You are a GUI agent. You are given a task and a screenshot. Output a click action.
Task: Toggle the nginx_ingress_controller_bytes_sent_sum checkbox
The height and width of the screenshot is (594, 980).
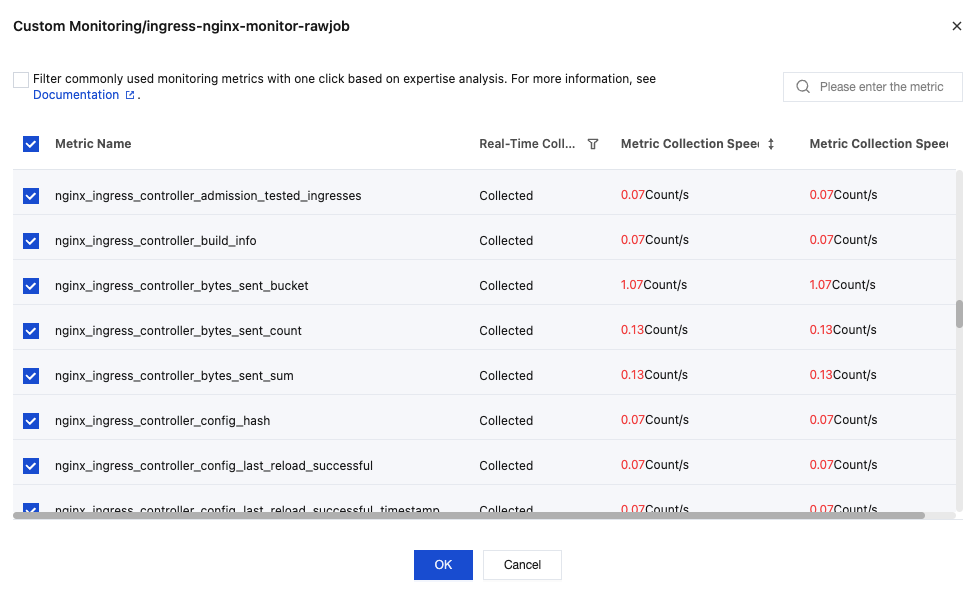[x=31, y=376]
